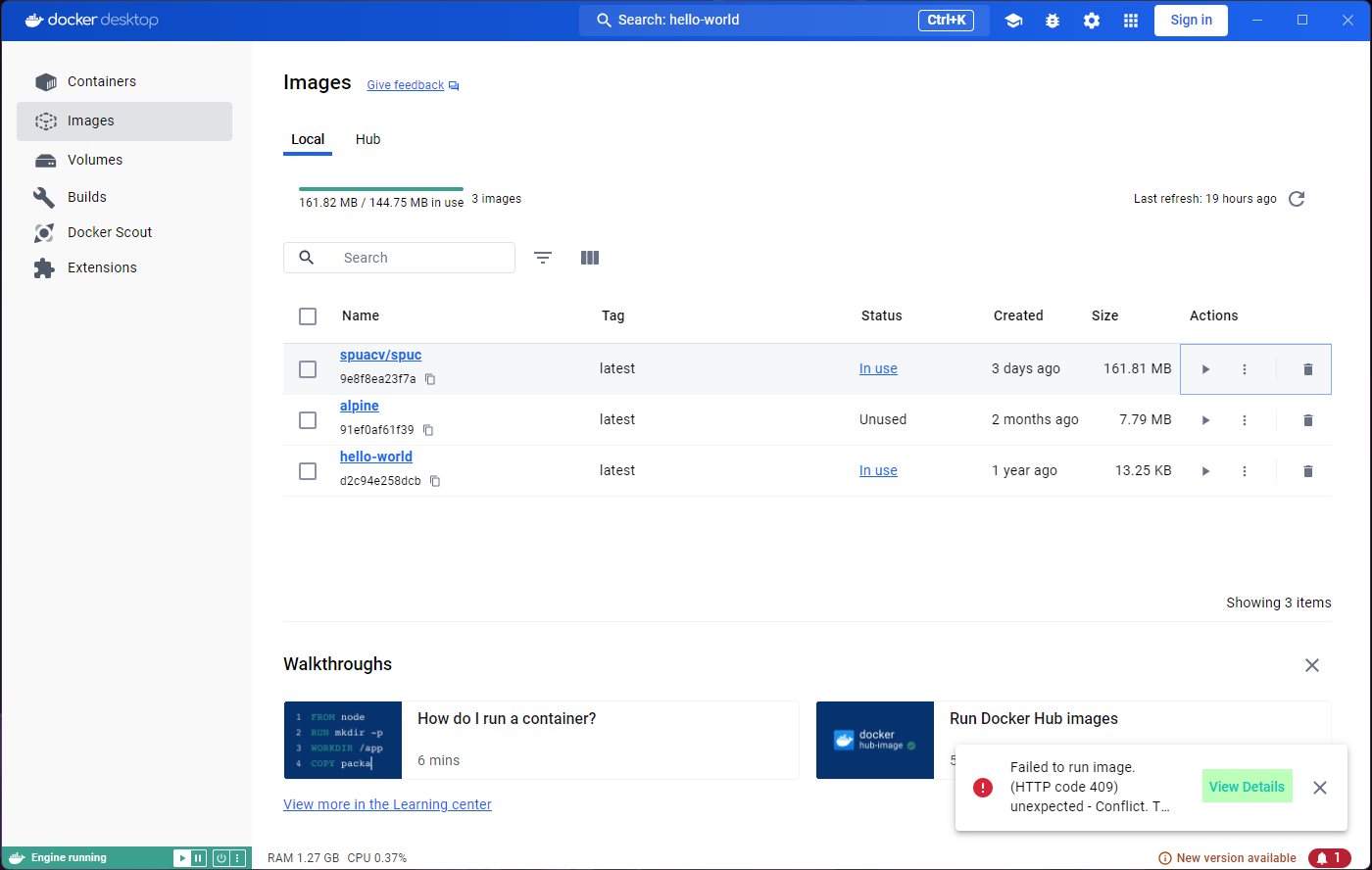The width and height of the screenshot is (1372, 870).
Task: Open the engine options kebab menu
Action: click(236, 858)
